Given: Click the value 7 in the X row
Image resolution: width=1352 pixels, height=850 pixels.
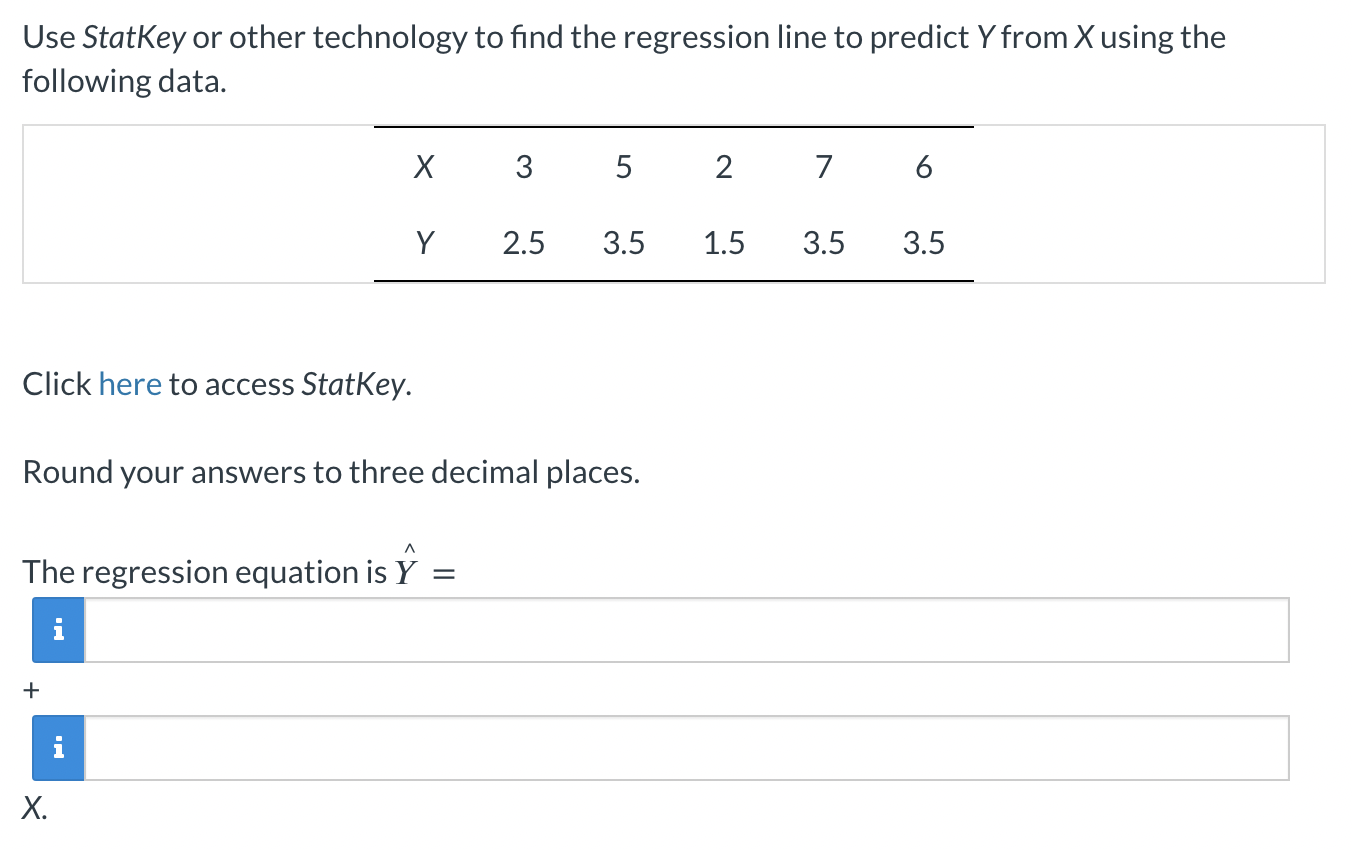Looking at the screenshot, I should click(824, 167).
